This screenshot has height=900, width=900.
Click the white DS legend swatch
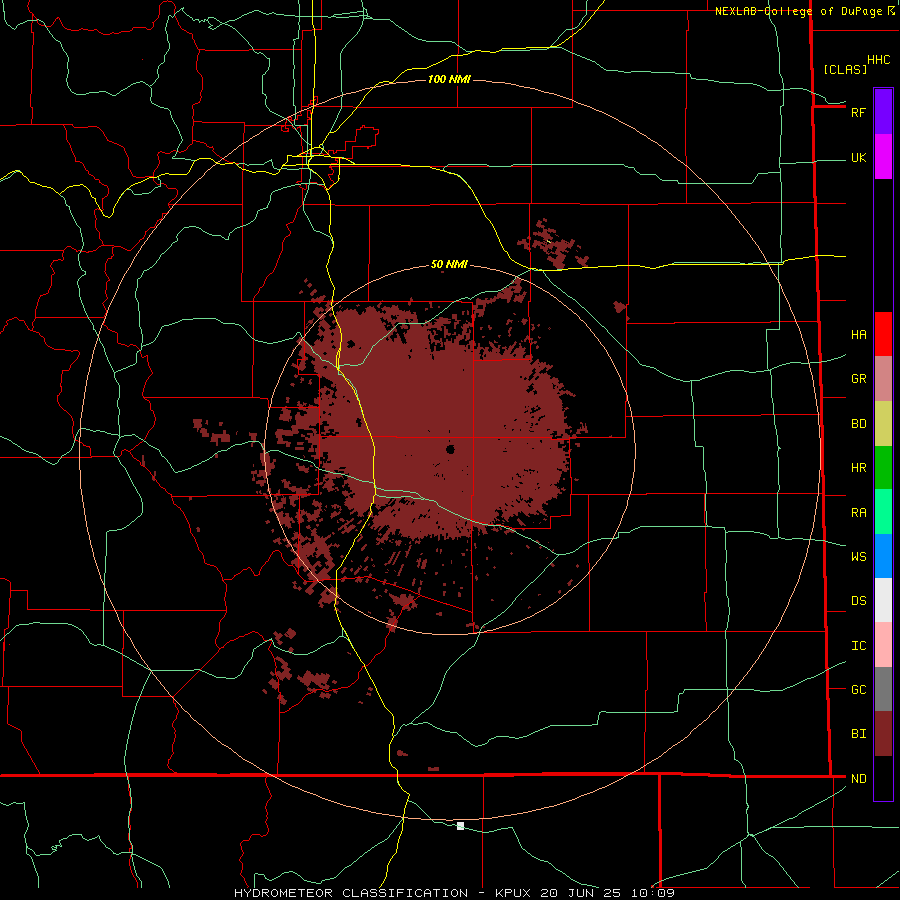tap(883, 600)
